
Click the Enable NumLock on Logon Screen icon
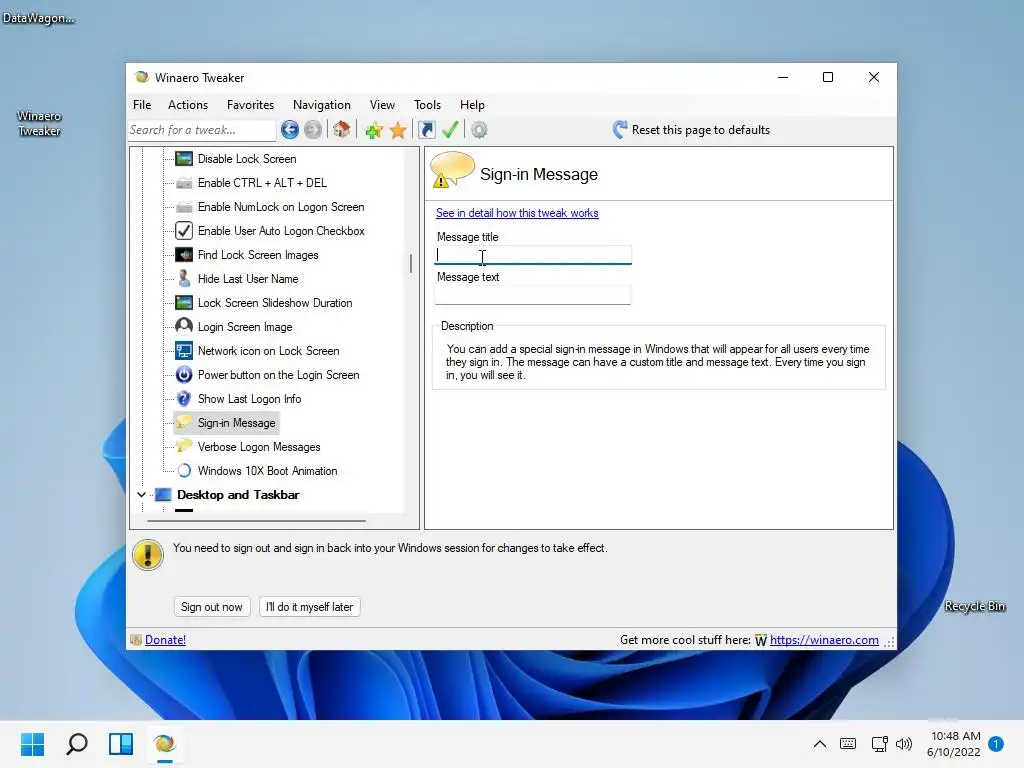click(184, 207)
